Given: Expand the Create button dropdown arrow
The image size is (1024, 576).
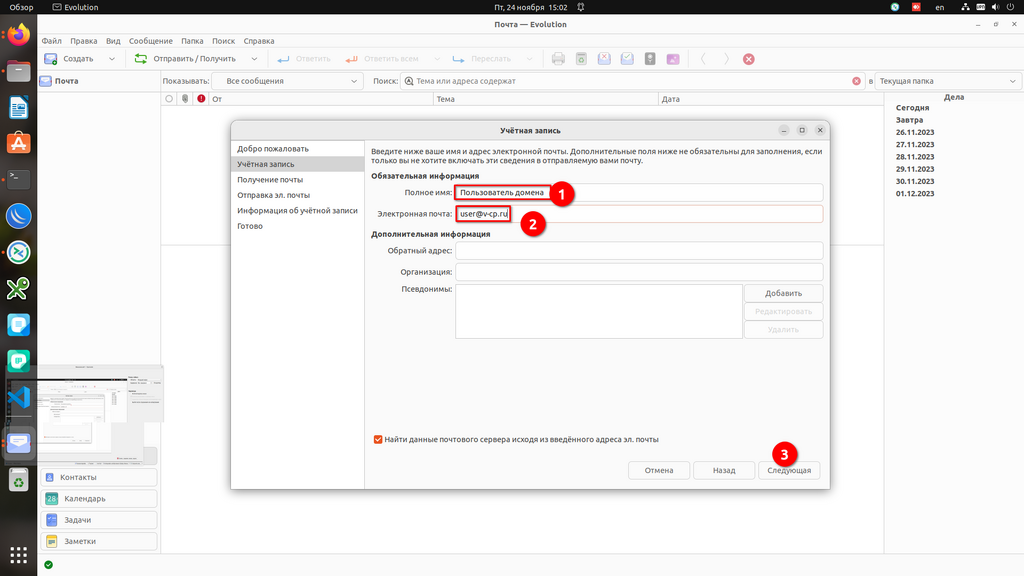Looking at the screenshot, I should 112,59.
